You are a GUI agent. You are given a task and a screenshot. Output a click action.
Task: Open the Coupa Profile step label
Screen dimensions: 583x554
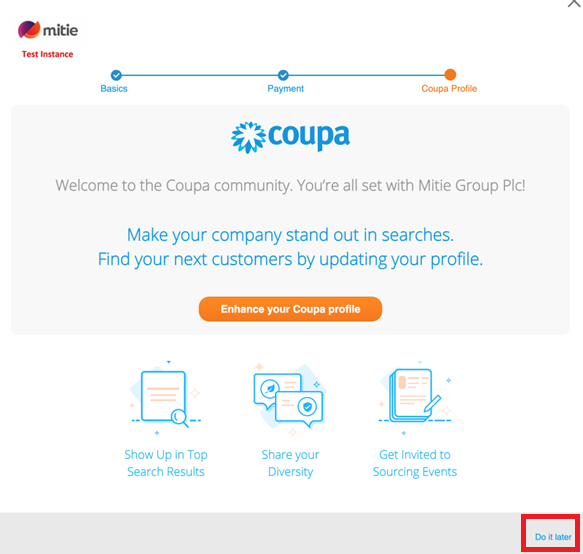click(449, 88)
